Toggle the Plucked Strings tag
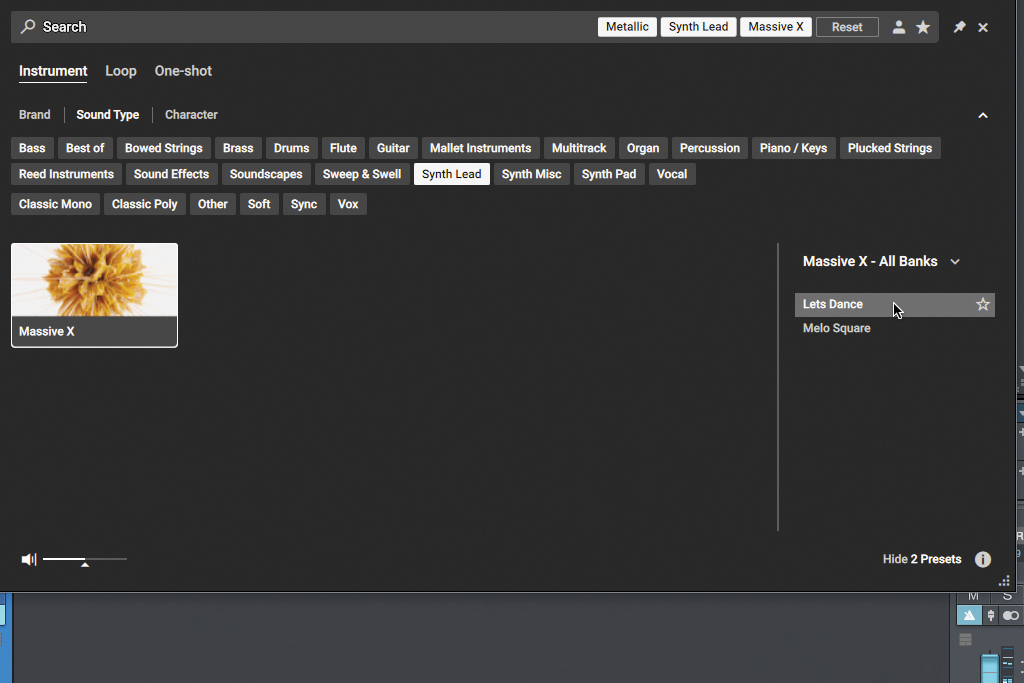 coord(889,148)
